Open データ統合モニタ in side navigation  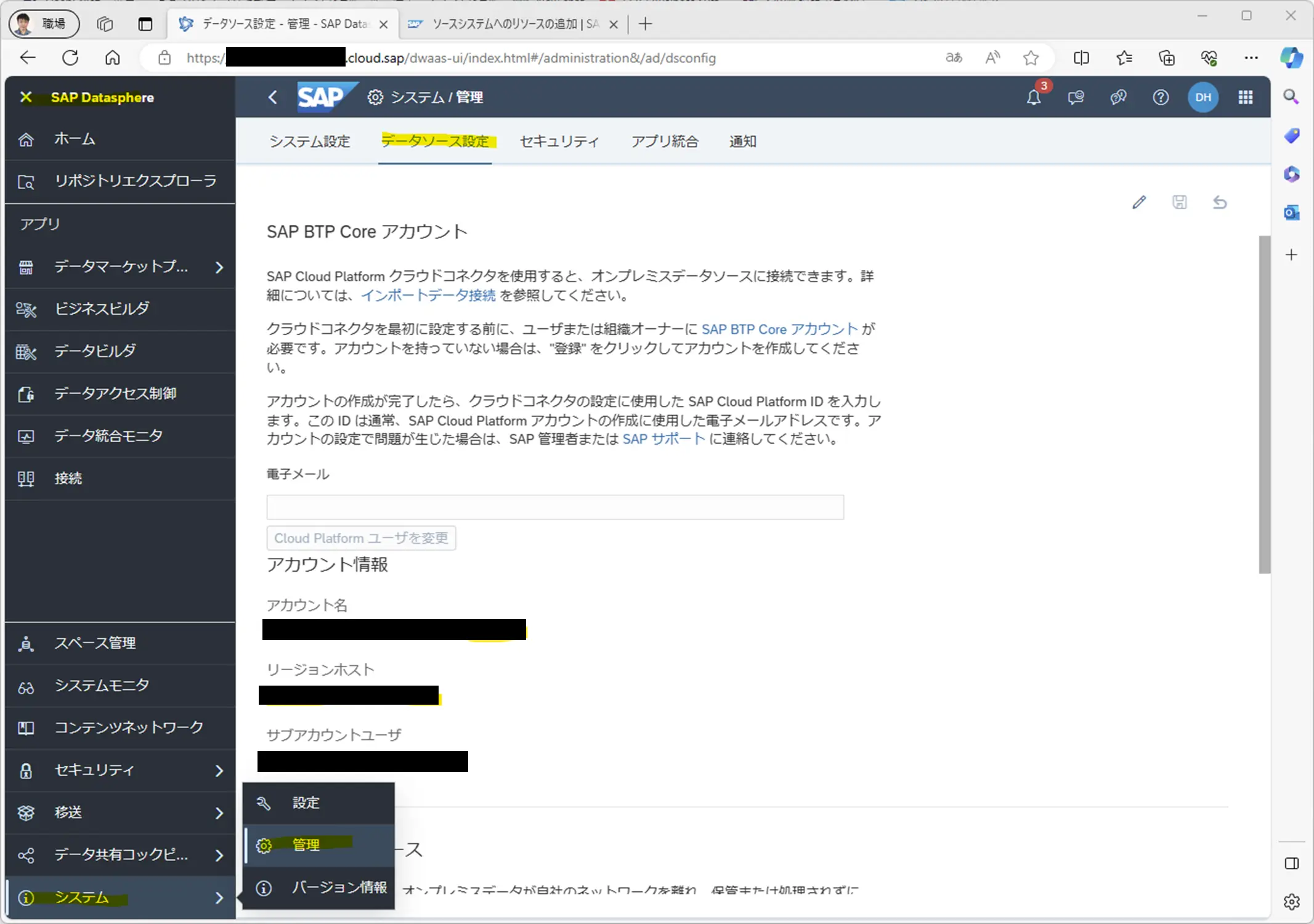pos(120,436)
